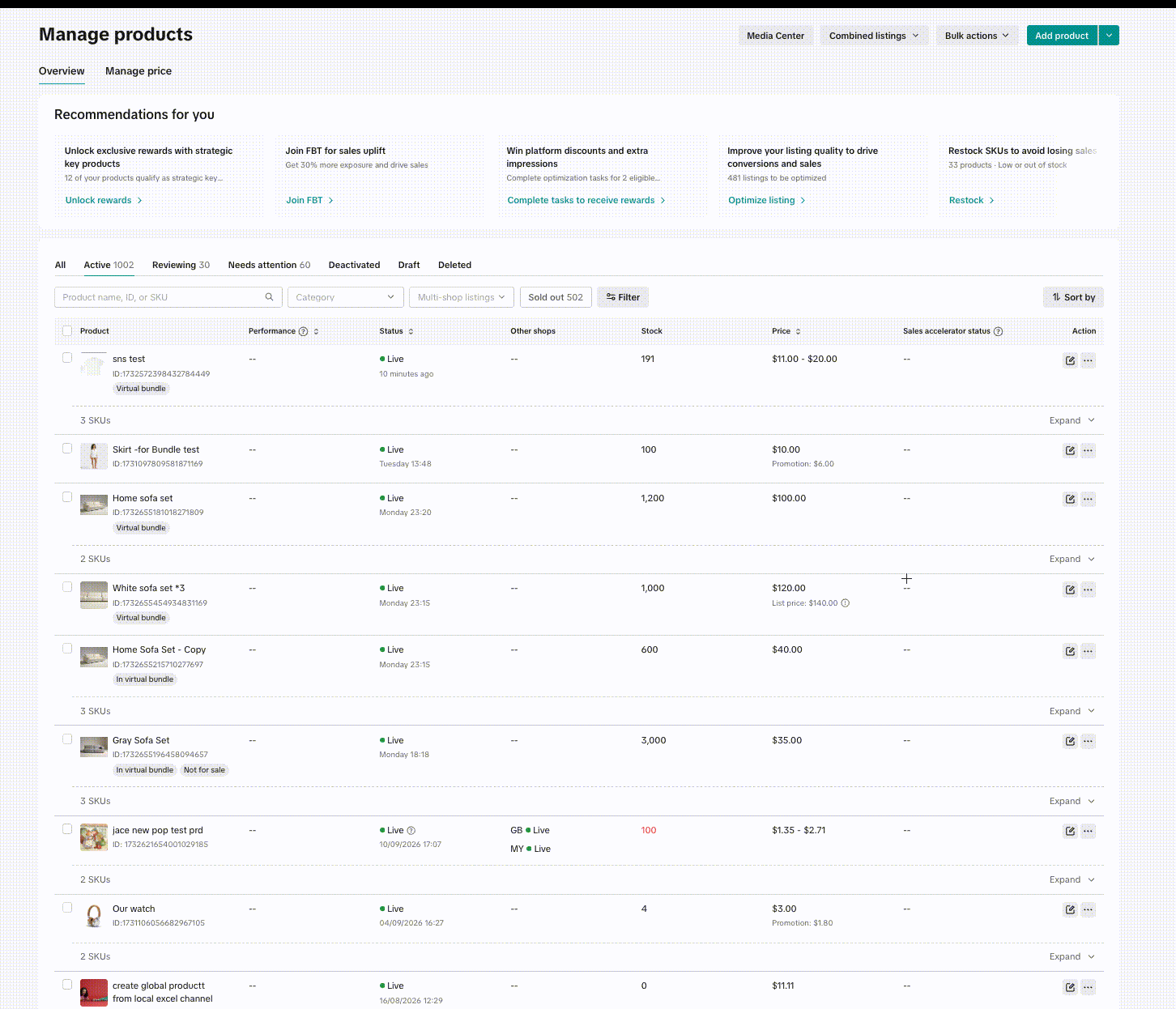Tick the Home sofa set checkbox
This screenshot has height=1009, width=1176.
click(x=67, y=497)
